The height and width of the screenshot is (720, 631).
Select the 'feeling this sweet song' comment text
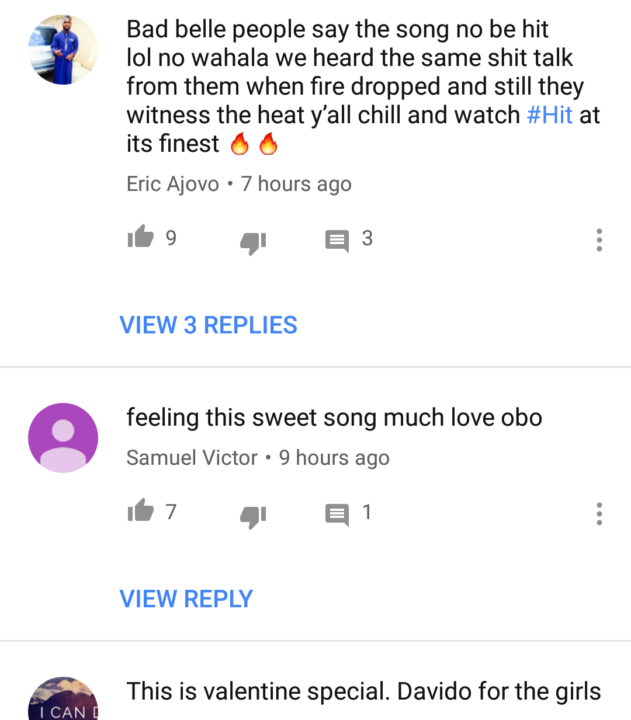tap(334, 417)
